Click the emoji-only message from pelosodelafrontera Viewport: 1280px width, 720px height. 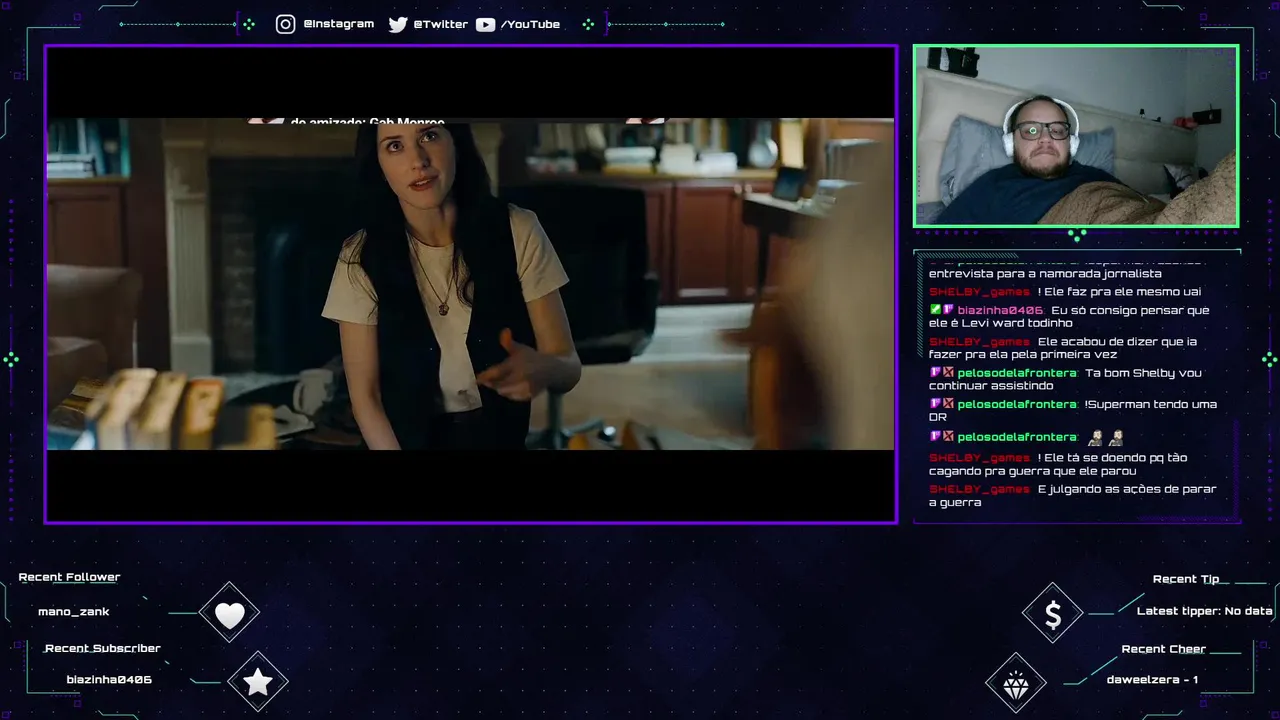1027,437
